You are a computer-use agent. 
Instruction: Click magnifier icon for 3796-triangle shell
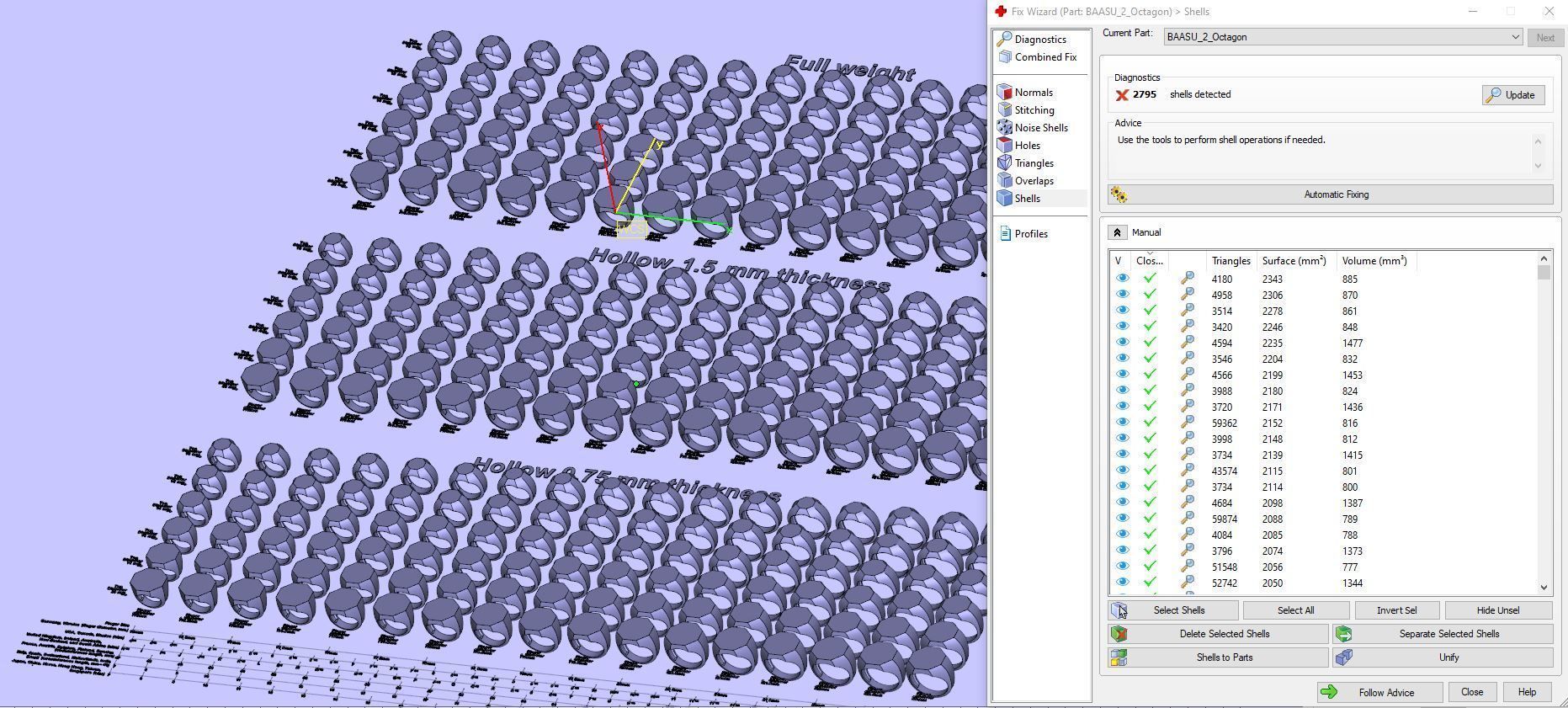click(1187, 551)
